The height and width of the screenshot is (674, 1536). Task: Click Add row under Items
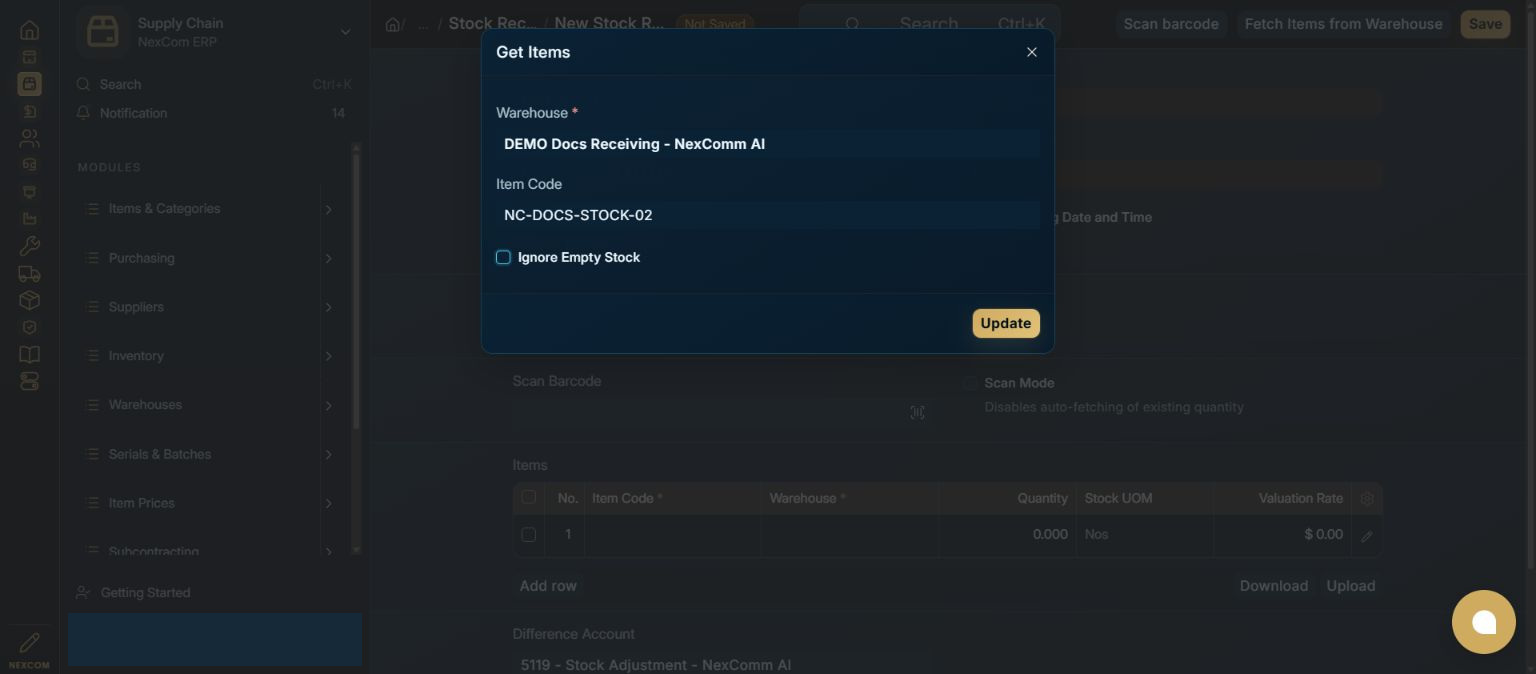[548, 586]
